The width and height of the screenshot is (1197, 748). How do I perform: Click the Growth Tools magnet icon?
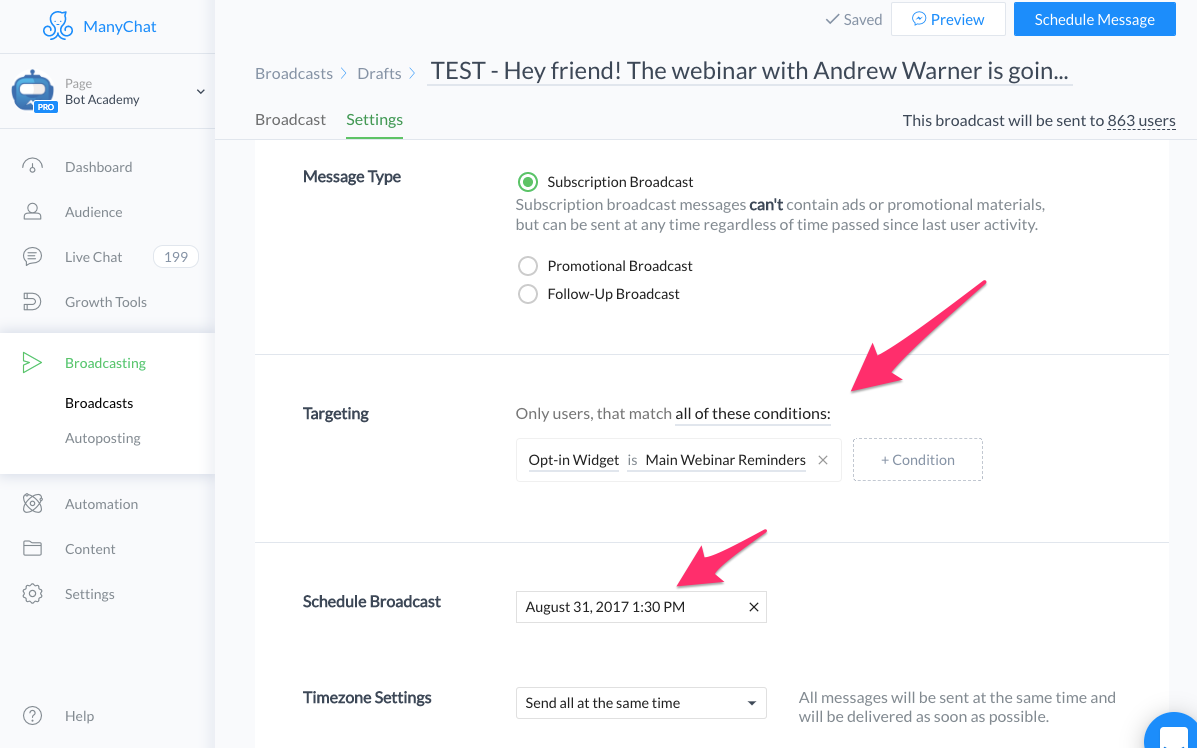tap(33, 302)
